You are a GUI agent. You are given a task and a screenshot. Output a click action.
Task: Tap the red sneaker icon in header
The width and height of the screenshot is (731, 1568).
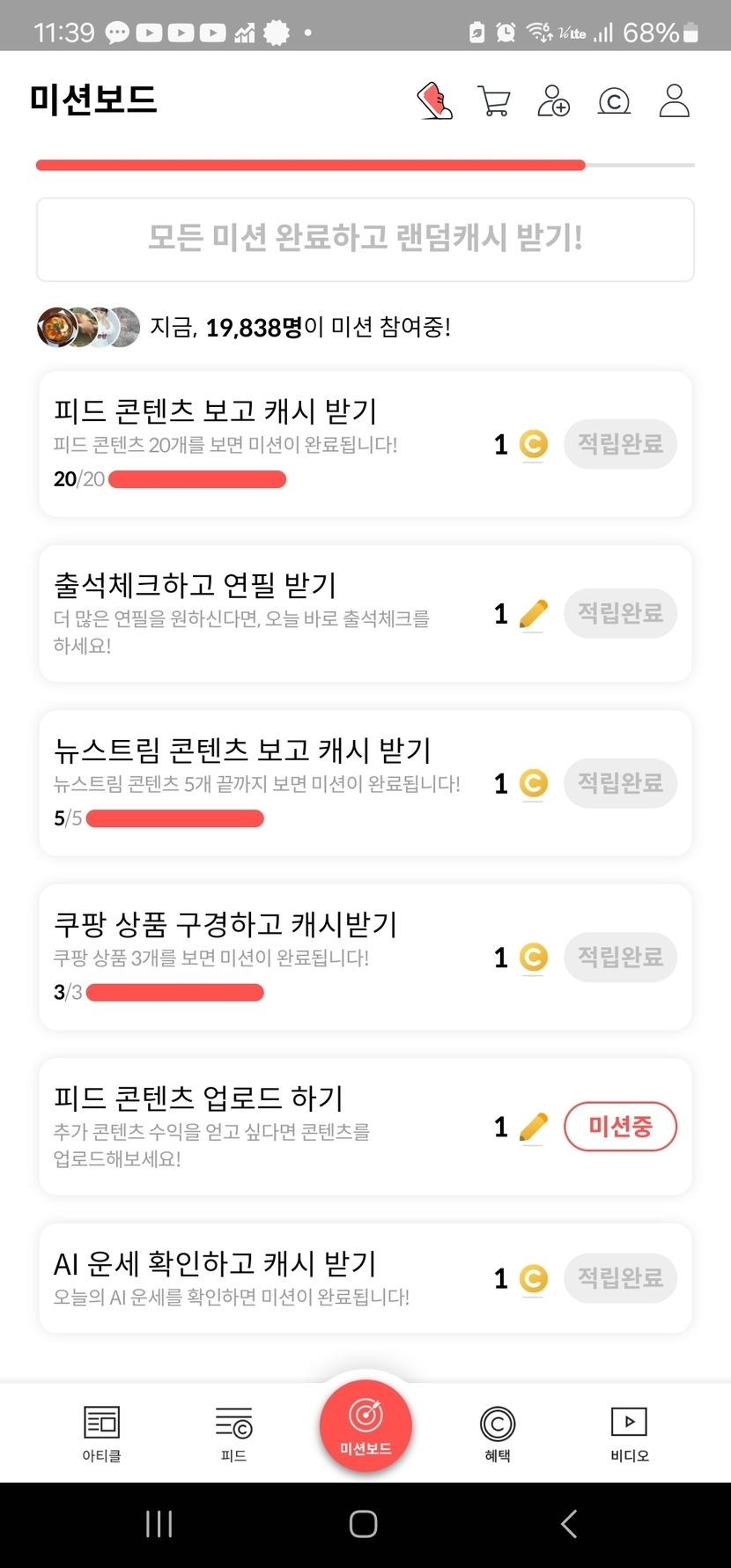[434, 101]
